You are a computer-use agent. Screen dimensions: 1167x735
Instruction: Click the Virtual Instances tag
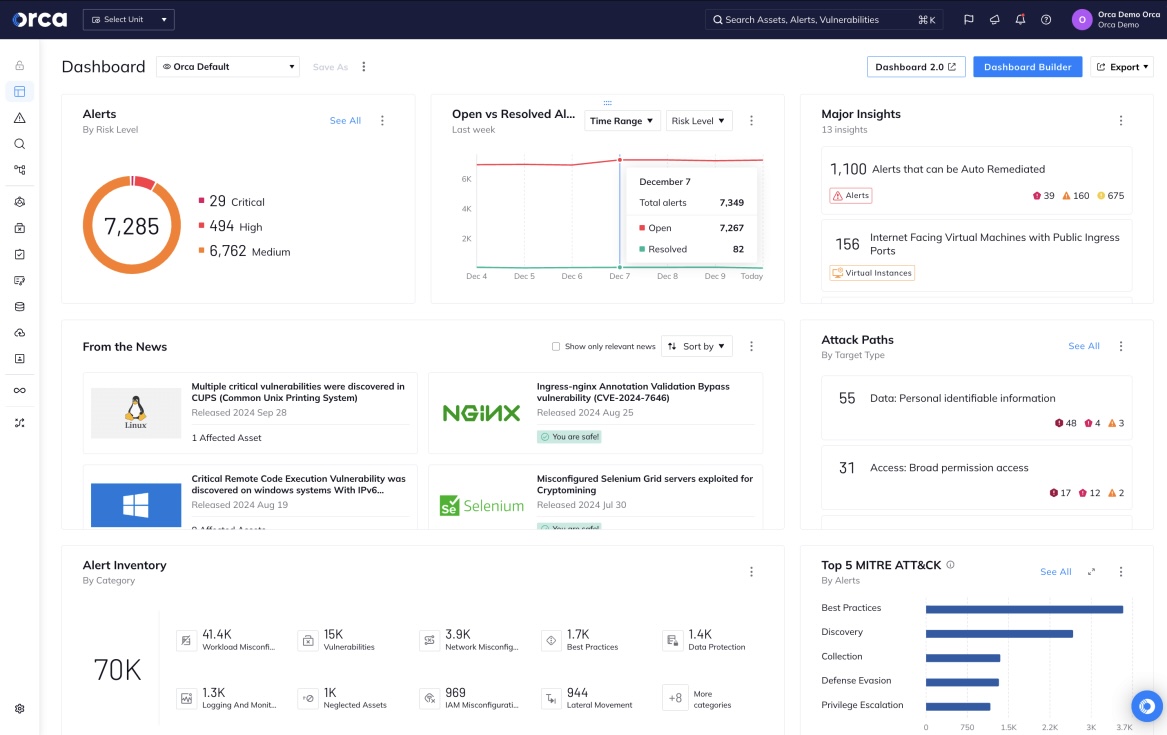tap(872, 273)
